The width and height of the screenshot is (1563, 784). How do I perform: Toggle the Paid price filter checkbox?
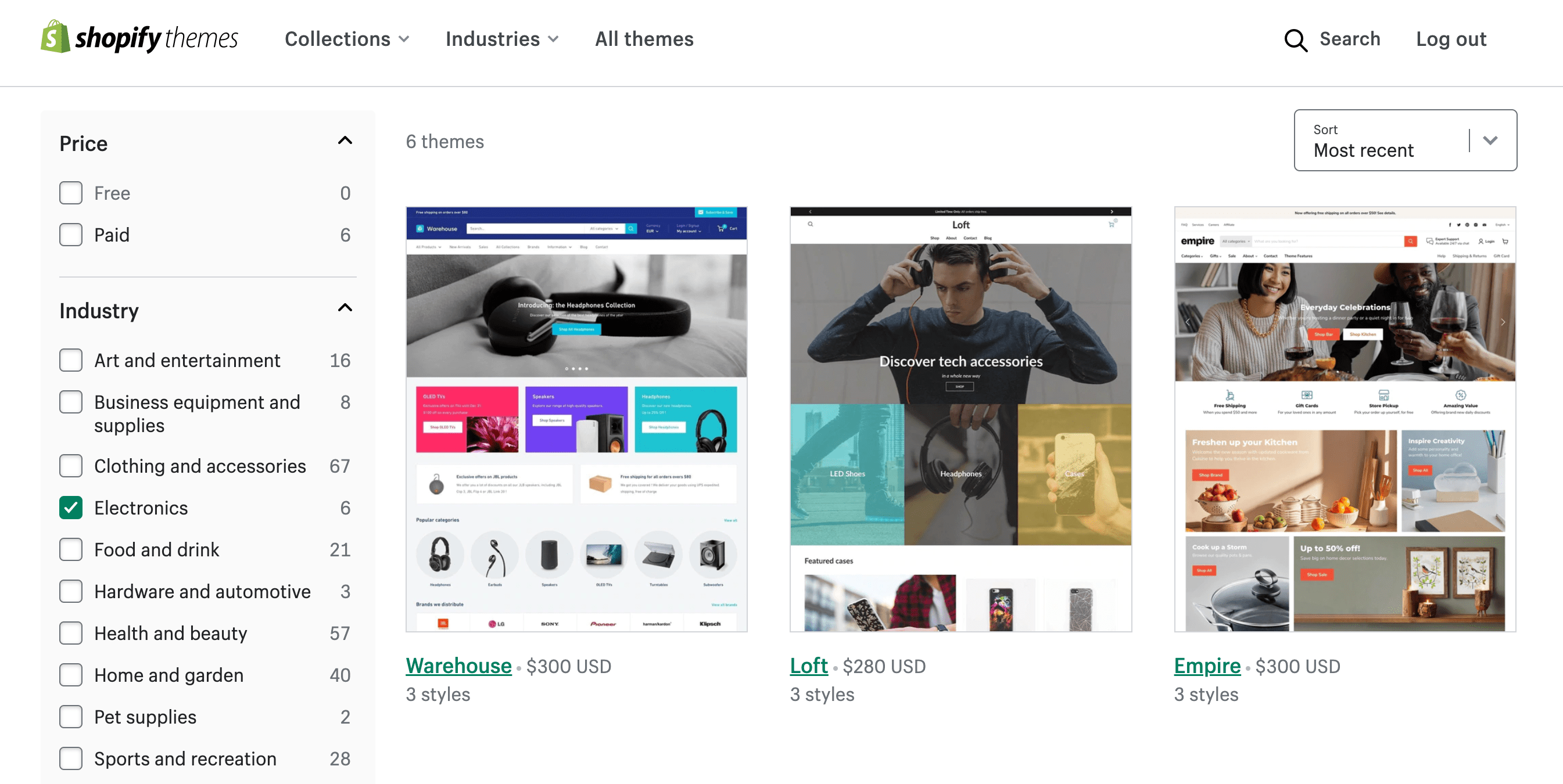coord(71,234)
